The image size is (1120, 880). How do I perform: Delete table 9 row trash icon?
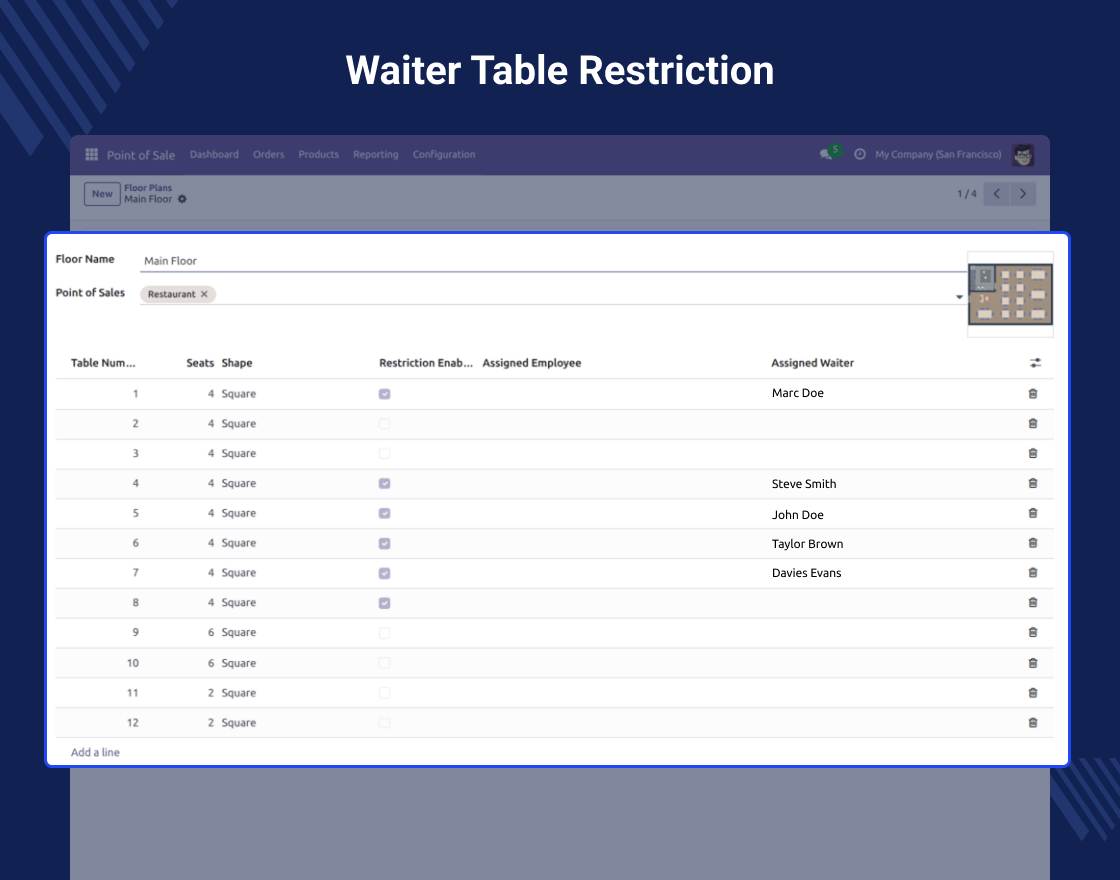coord(1033,632)
